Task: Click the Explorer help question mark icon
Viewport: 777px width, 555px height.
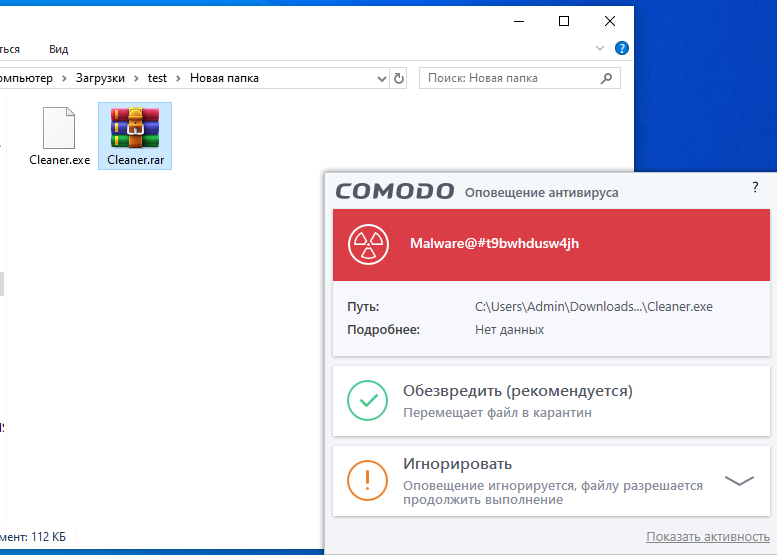Action: [x=621, y=48]
